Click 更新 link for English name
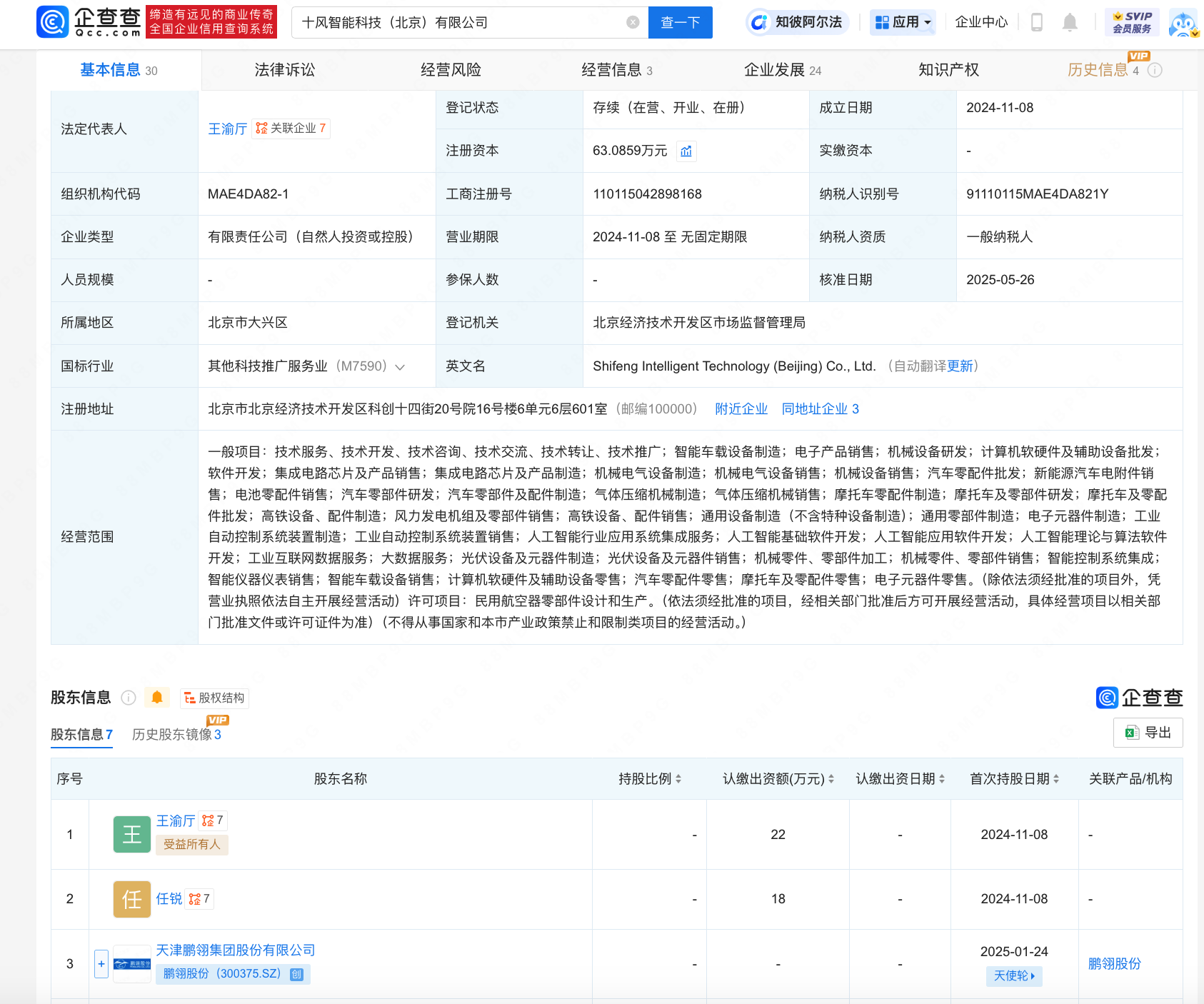Image resolution: width=1204 pixels, height=1004 pixels. (x=960, y=366)
